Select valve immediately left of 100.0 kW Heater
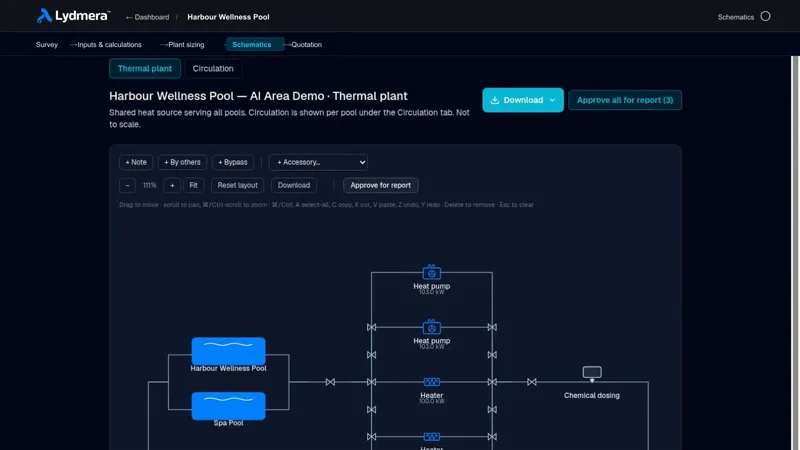 point(371,382)
